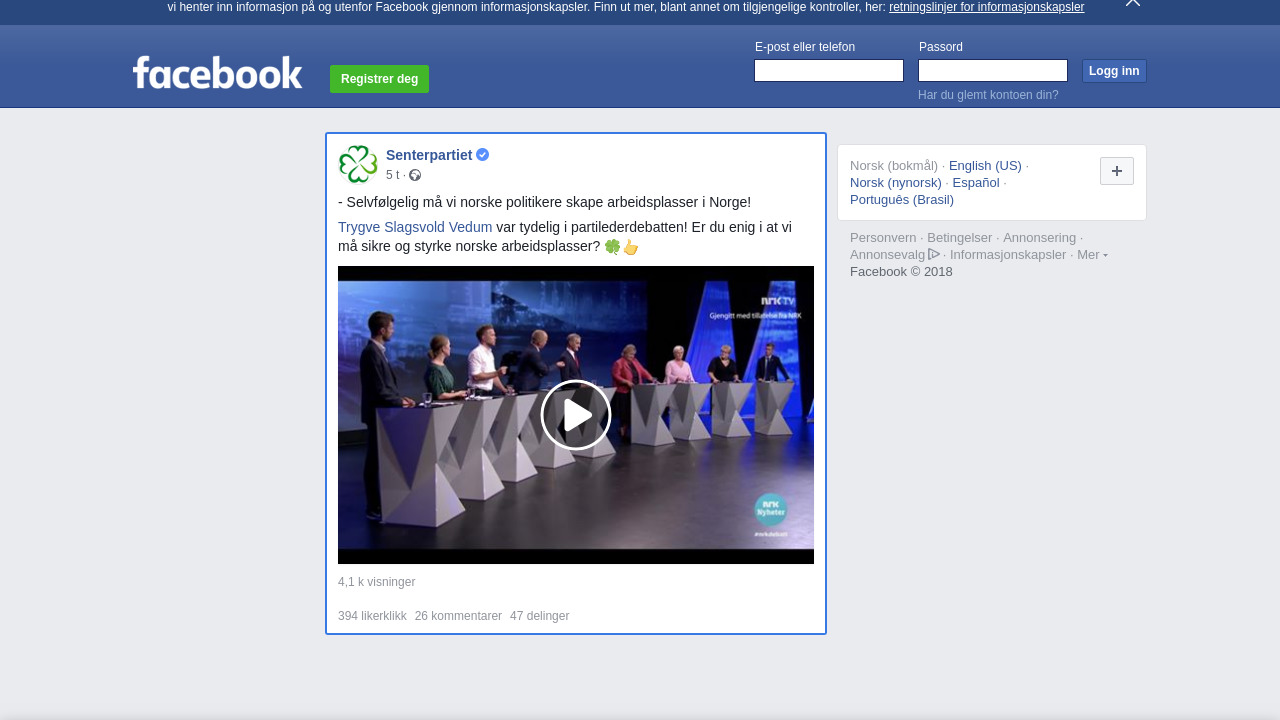The image size is (1280, 720).
Task: Click the thumbs-up emoji in the post
Action: pyautogui.click(x=631, y=246)
